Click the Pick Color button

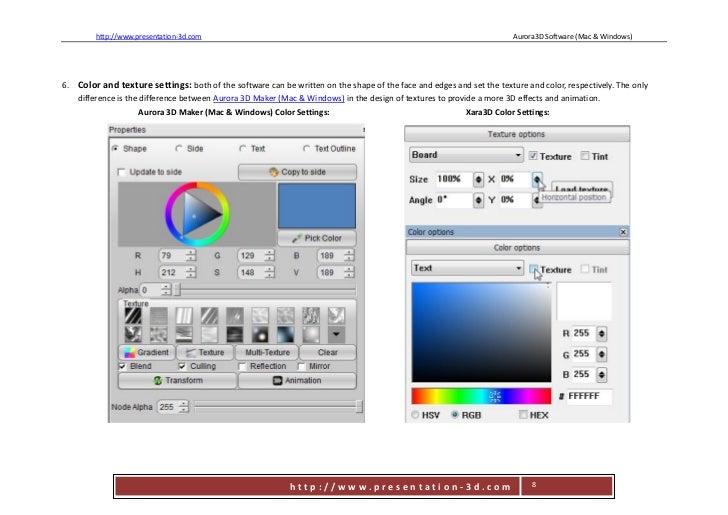(x=317, y=238)
